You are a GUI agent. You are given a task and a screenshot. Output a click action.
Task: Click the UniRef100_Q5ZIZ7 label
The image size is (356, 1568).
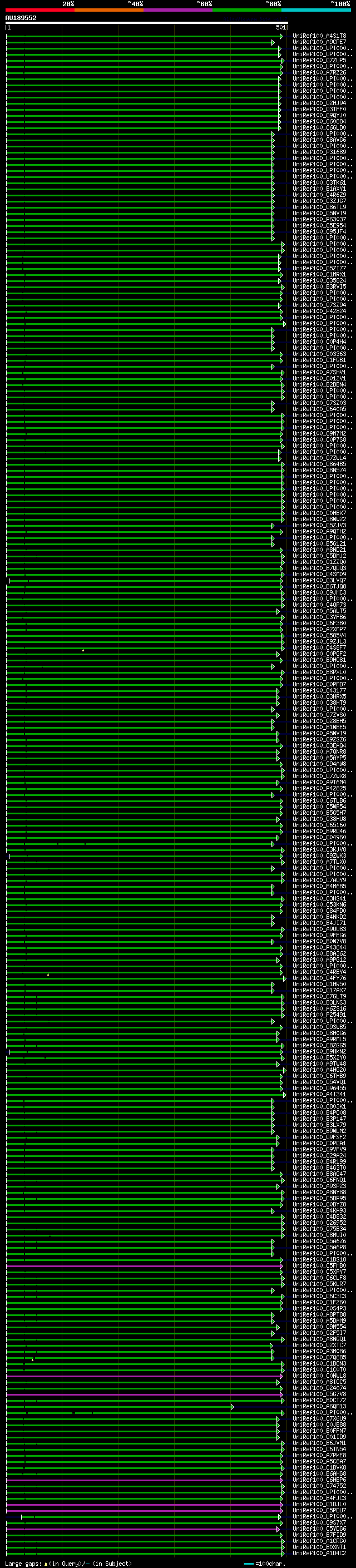319,269
